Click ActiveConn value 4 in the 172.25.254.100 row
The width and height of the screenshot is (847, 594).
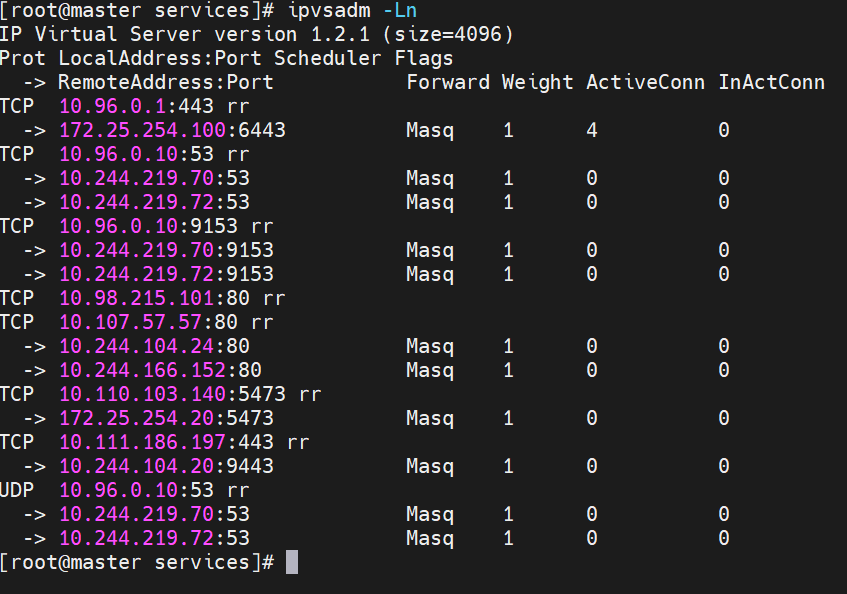point(592,130)
